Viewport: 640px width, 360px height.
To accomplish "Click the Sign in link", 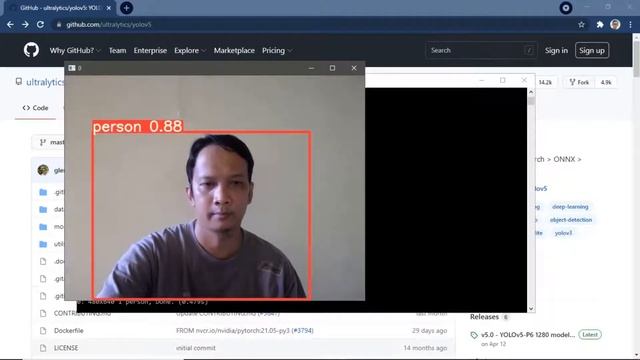I will pos(556,51).
